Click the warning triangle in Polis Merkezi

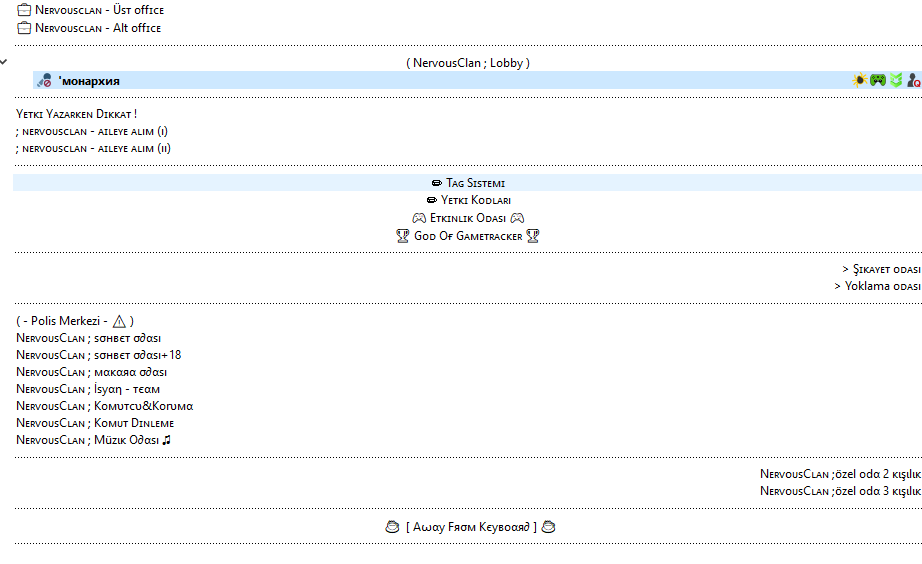119,321
